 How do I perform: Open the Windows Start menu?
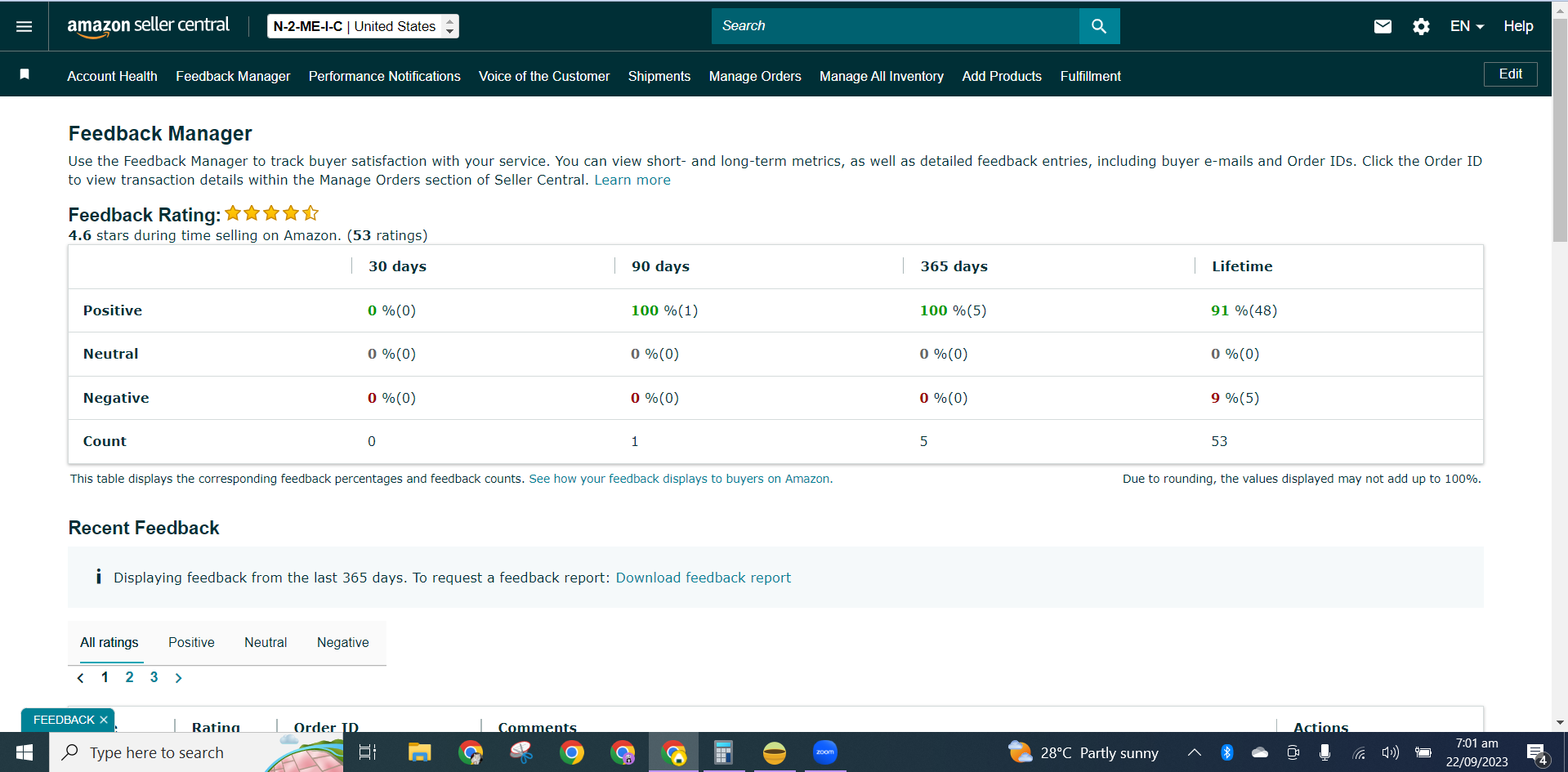coord(25,752)
